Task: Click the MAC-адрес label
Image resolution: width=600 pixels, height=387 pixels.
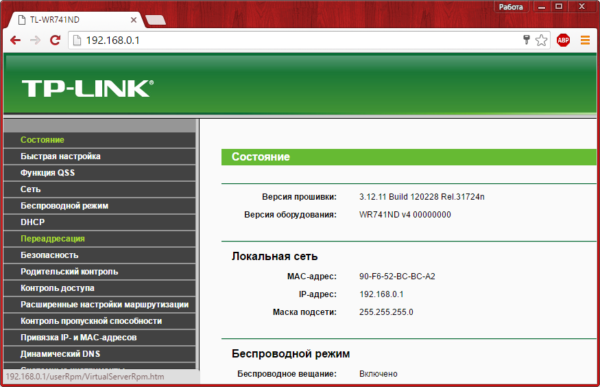Action: (x=312, y=276)
